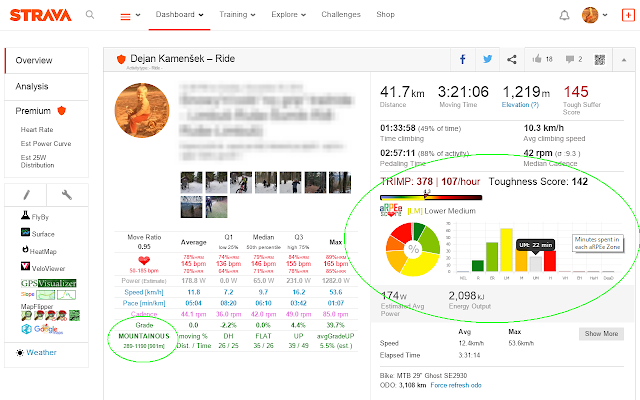The image size is (640, 400).
Task: Open Shop in top navigation
Action: coord(385,15)
